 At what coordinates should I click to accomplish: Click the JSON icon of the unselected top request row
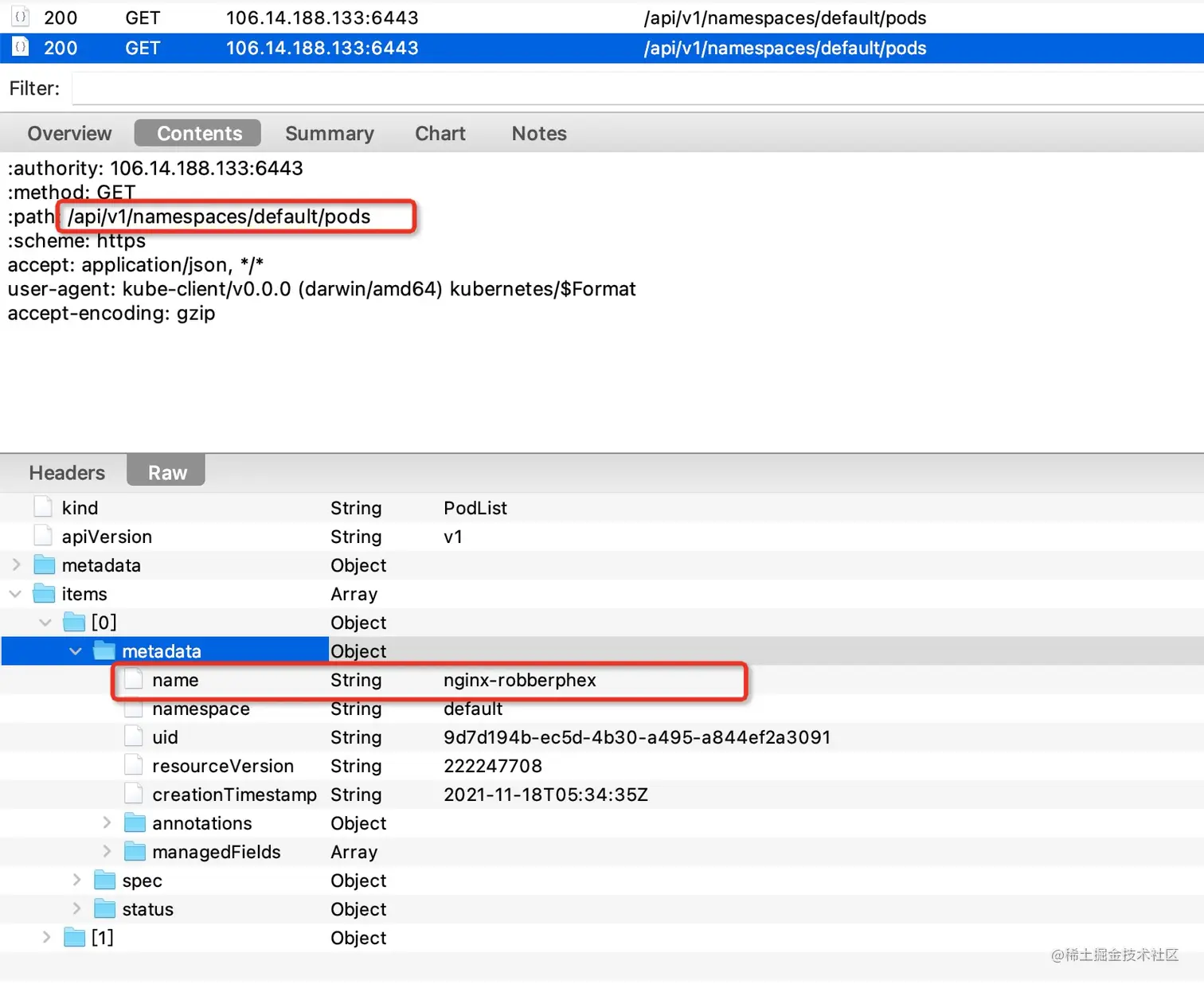[21, 17]
